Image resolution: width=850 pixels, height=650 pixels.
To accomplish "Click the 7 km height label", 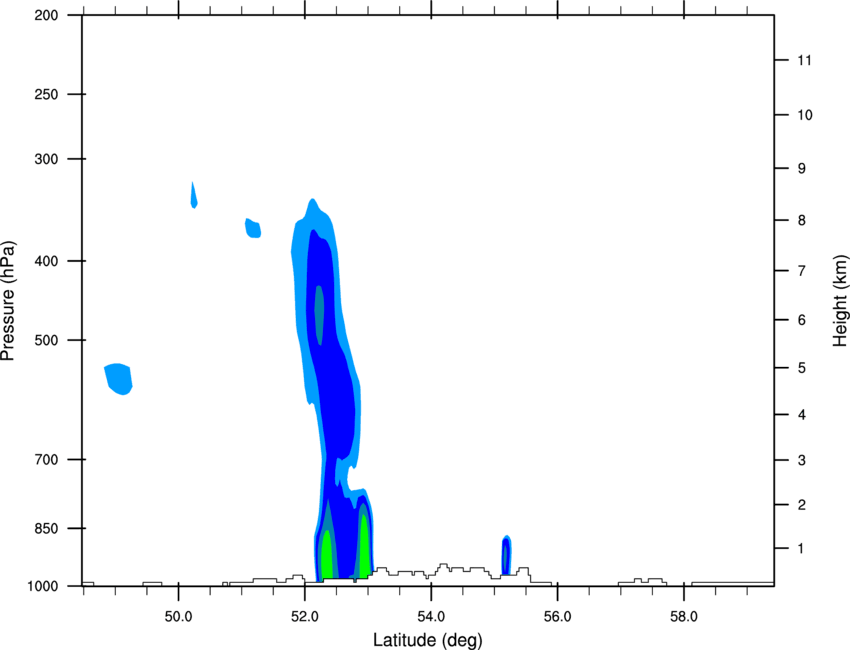I will (x=801, y=271).
